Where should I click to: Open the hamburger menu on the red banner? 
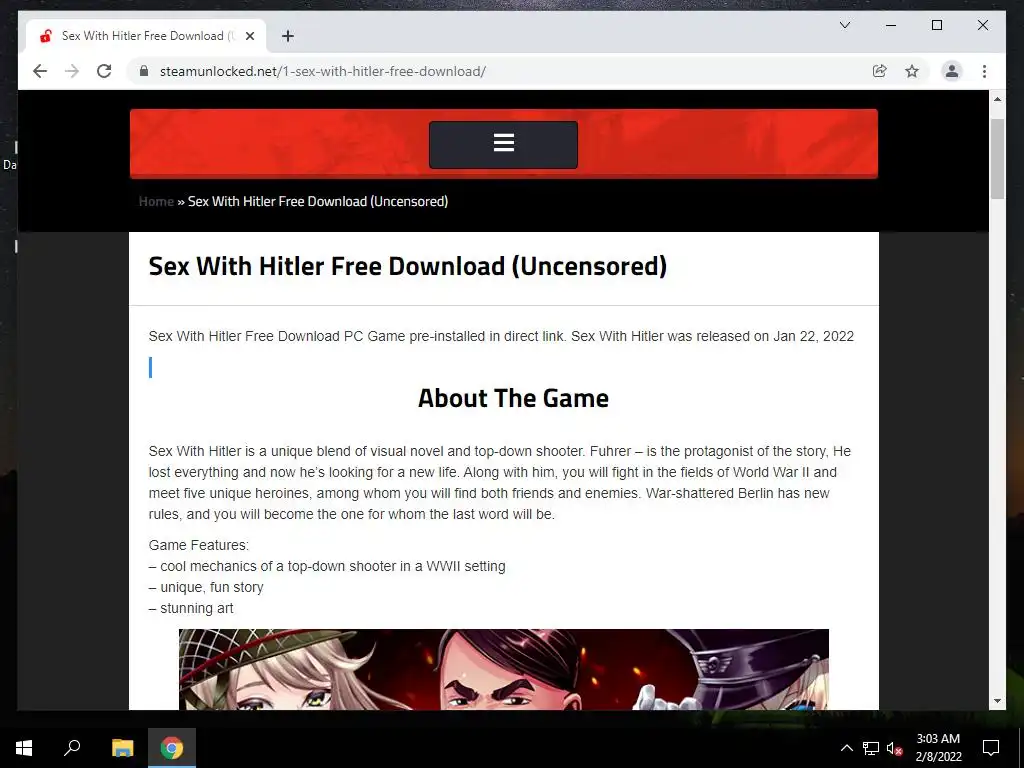click(504, 144)
